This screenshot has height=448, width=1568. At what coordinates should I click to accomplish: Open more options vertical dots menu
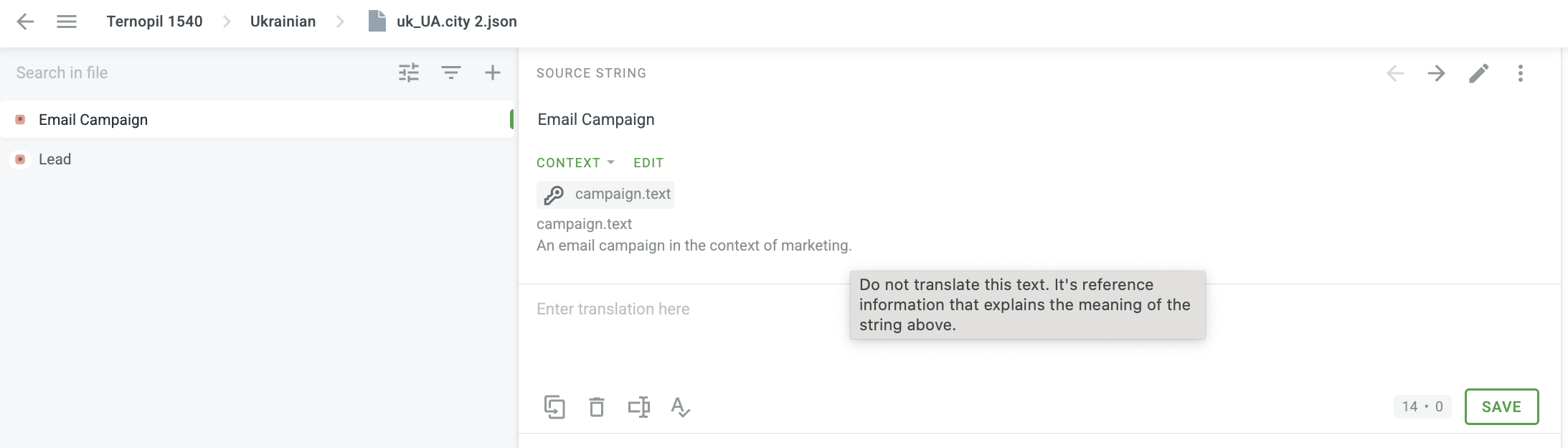tap(1521, 73)
